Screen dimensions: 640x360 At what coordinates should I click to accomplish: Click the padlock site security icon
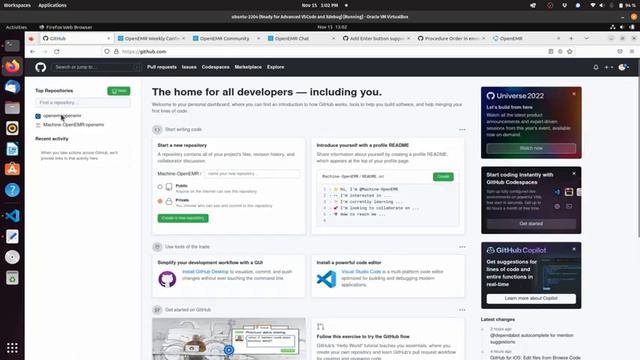pos(116,52)
